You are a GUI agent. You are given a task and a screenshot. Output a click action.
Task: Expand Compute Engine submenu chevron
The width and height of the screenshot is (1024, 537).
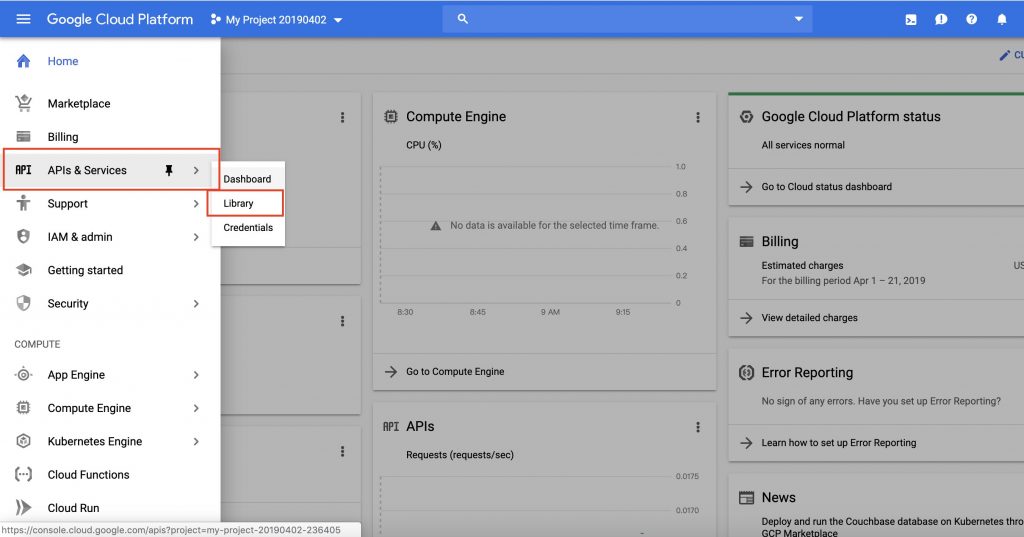click(196, 408)
